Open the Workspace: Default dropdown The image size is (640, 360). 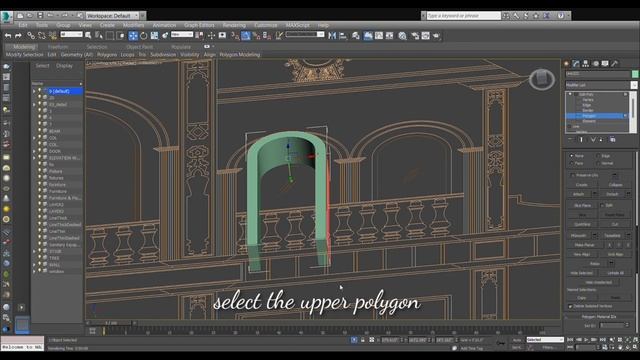113,16
